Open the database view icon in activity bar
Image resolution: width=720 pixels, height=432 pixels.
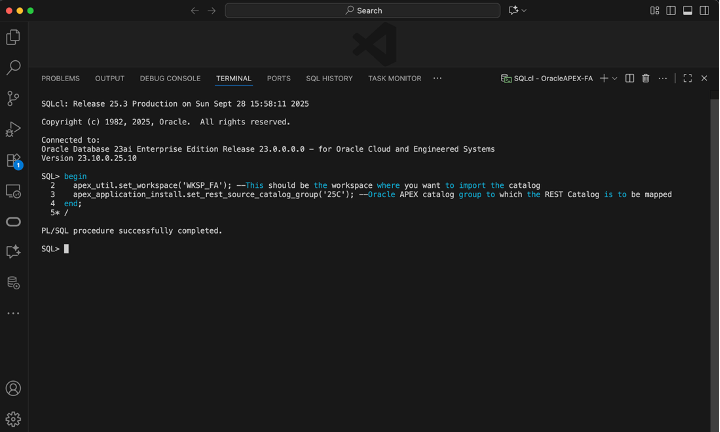13,282
